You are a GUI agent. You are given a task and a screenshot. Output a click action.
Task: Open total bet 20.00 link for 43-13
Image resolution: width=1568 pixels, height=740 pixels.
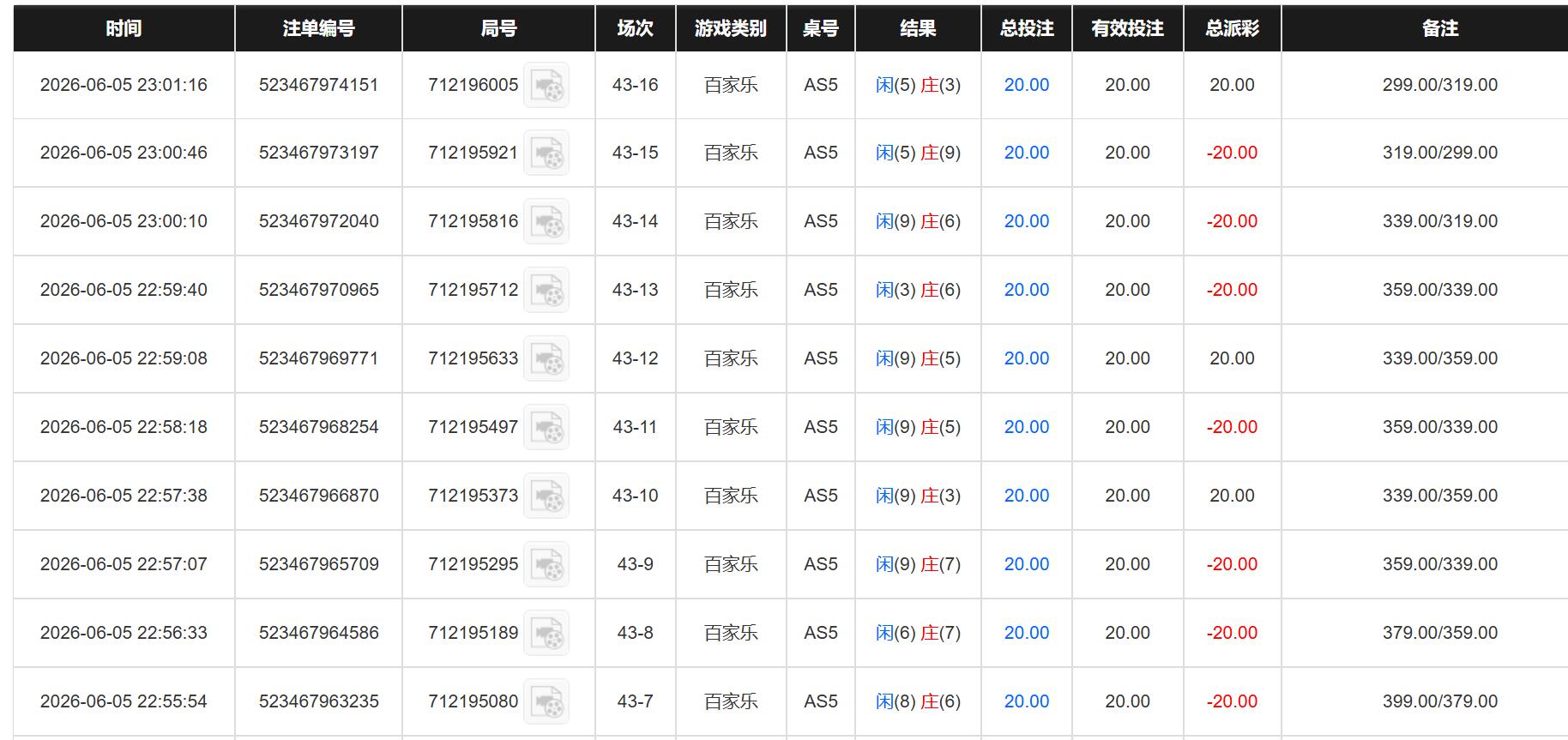1027,290
